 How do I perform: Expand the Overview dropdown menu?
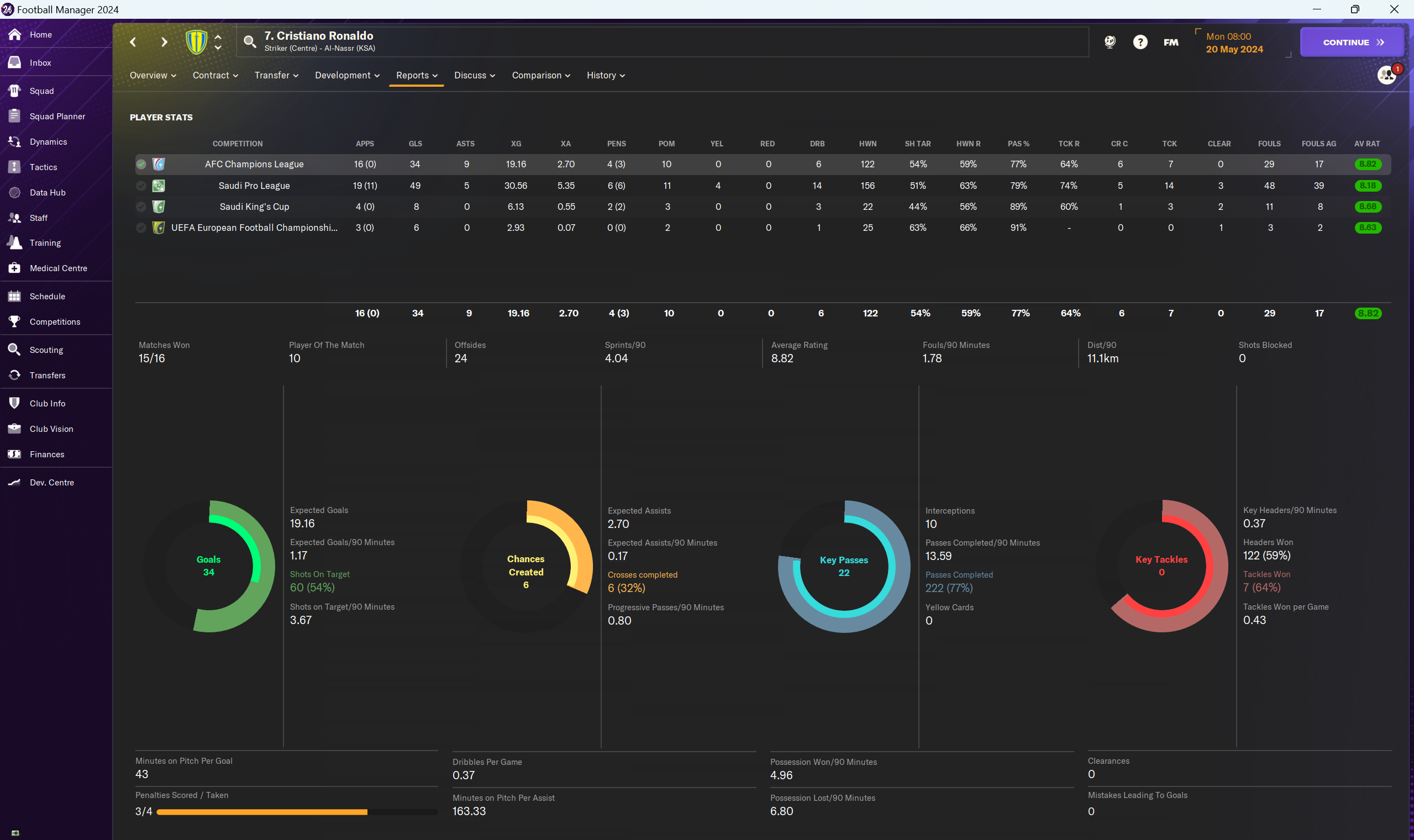pos(153,75)
